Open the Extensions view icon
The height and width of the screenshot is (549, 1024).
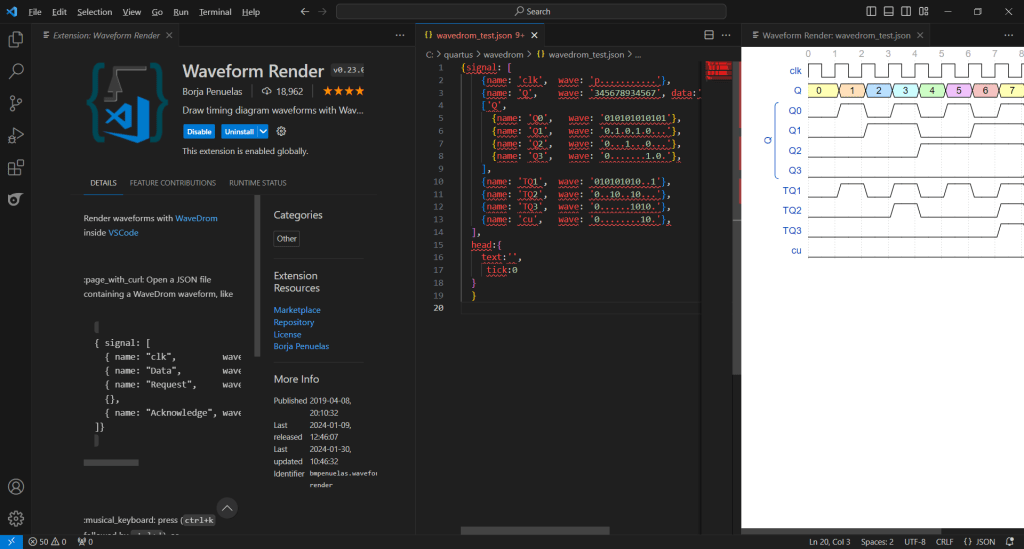(16, 168)
